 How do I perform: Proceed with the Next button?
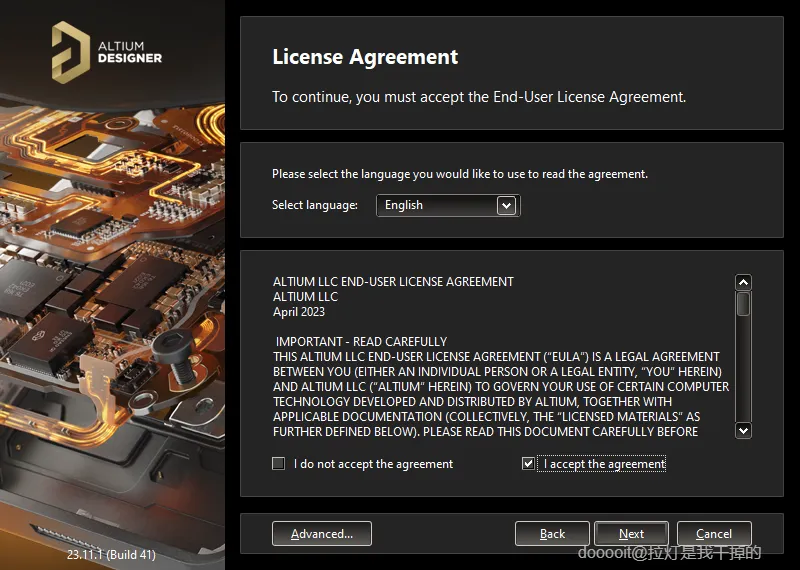coord(632,534)
